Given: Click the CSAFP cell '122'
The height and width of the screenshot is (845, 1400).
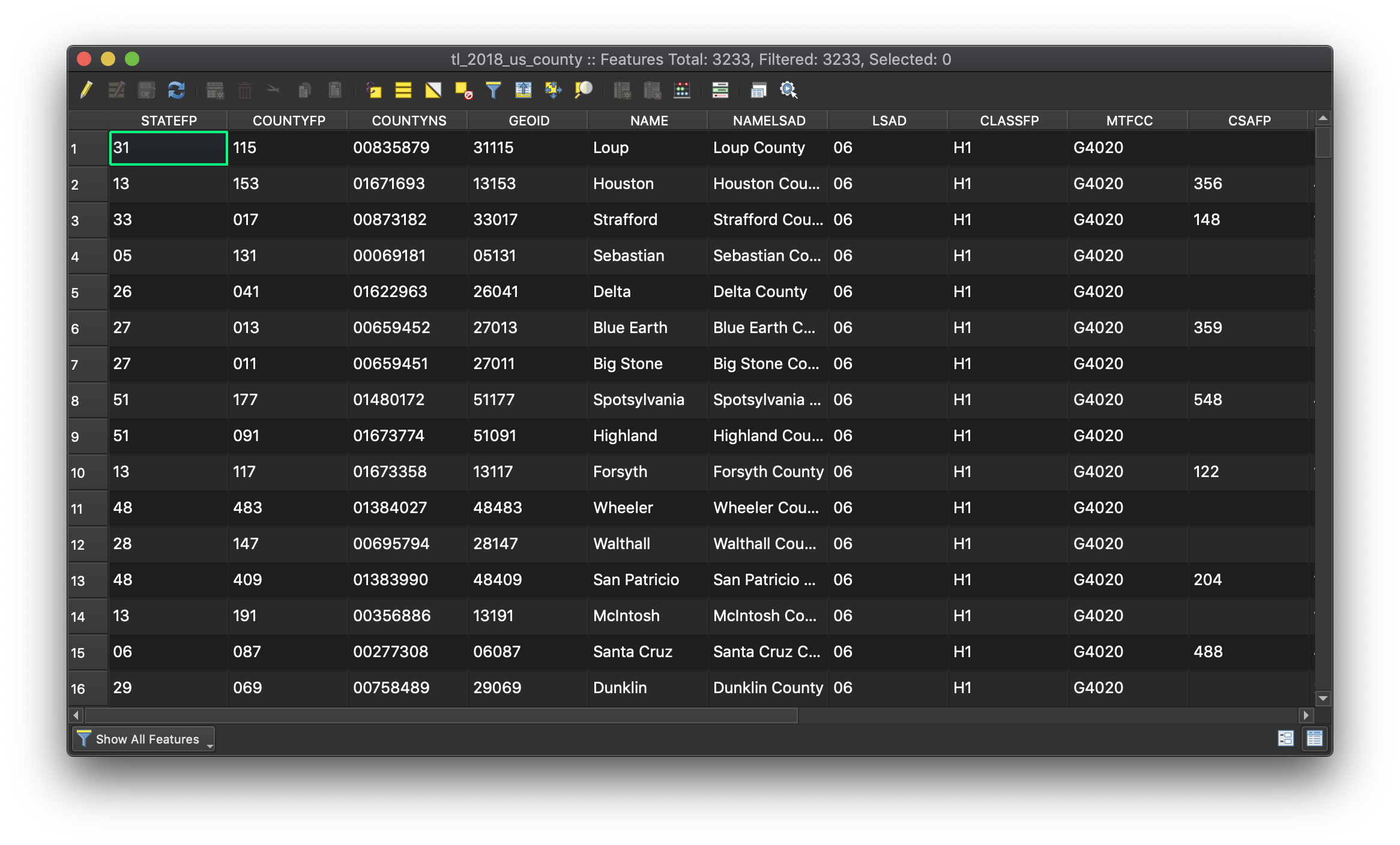Looking at the screenshot, I should [1249, 472].
